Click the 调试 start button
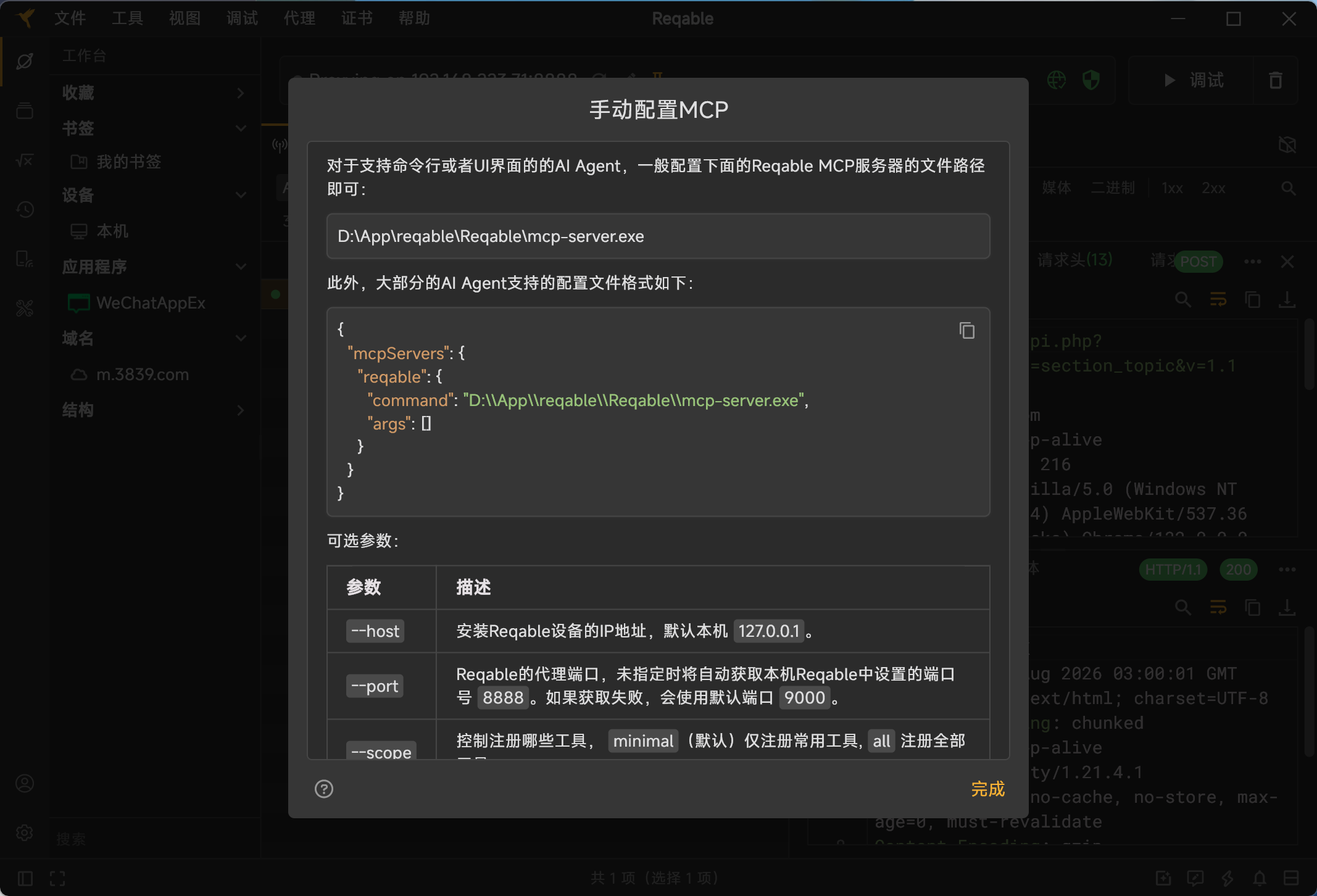Image resolution: width=1317 pixels, height=896 pixels. [1194, 80]
